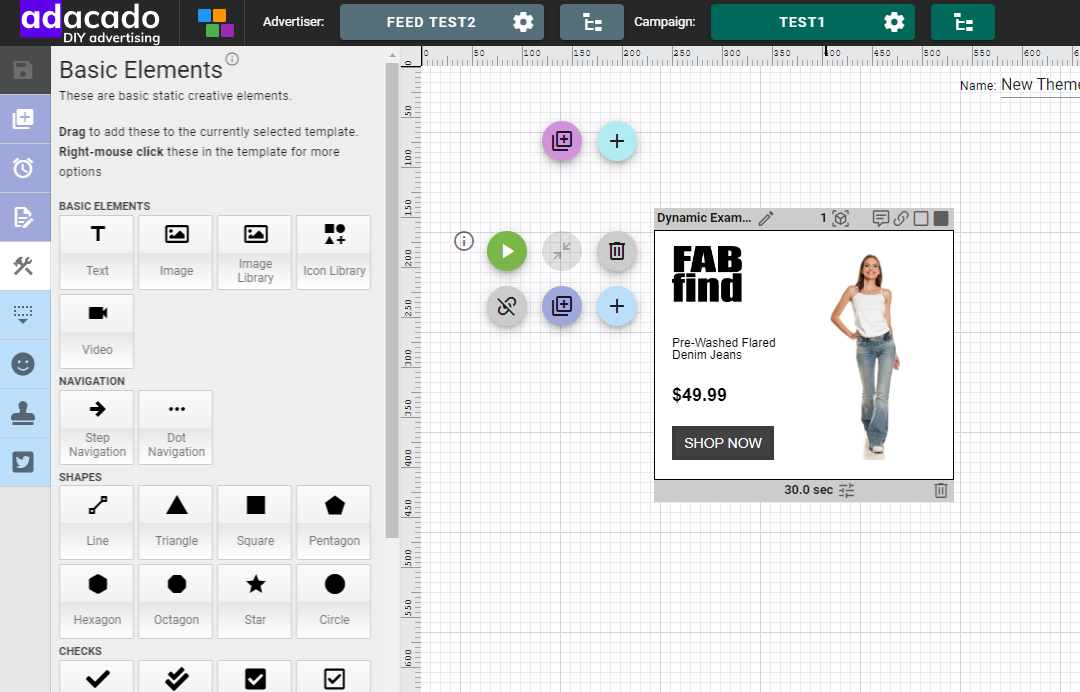Select the plain checkmark element
The height and width of the screenshot is (692, 1080).
(x=96, y=677)
